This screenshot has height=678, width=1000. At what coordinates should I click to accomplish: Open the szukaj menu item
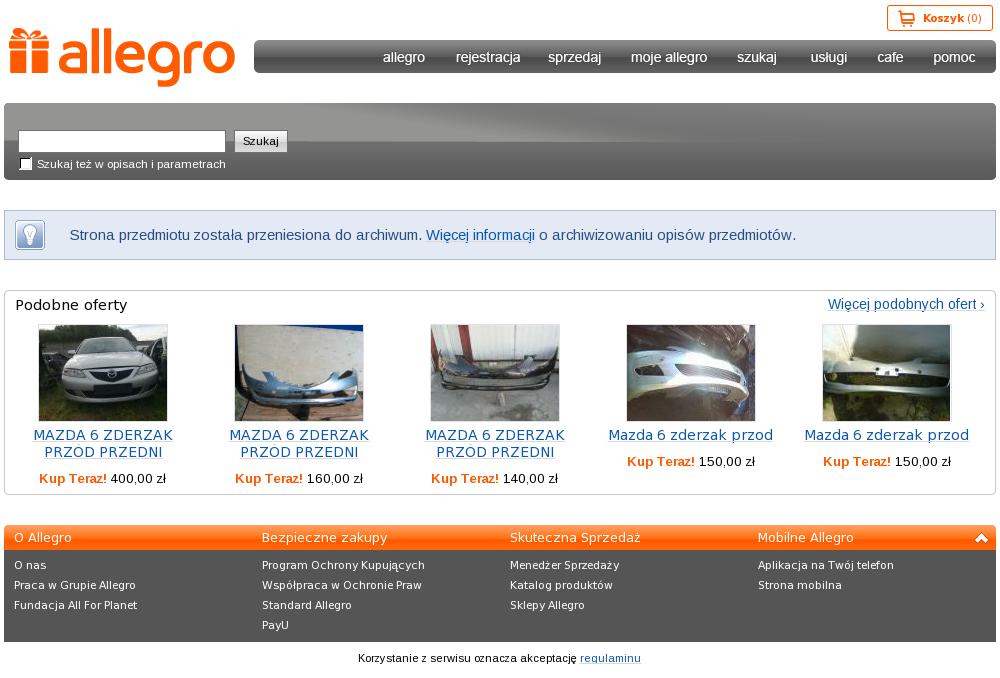756,57
